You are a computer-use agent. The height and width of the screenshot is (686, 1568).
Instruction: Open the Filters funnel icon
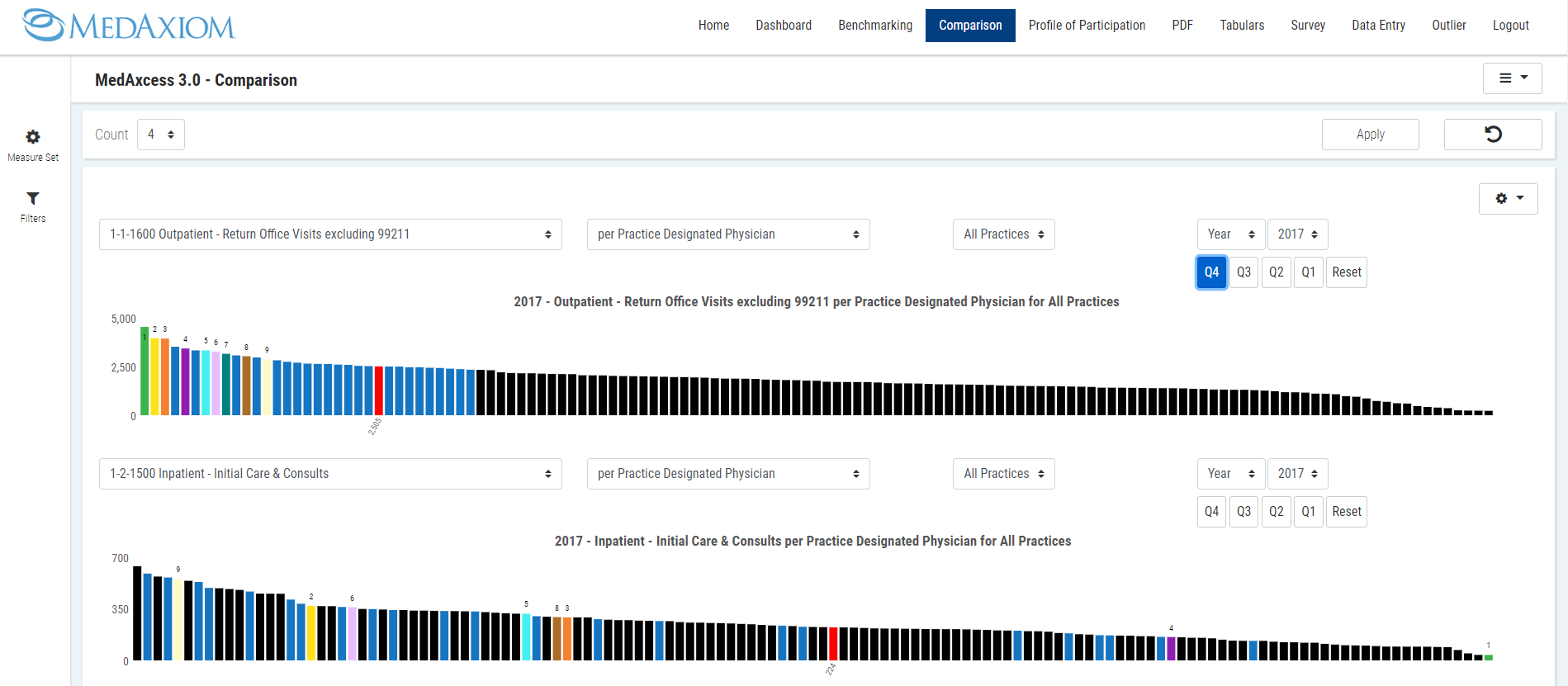(x=33, y=199)
